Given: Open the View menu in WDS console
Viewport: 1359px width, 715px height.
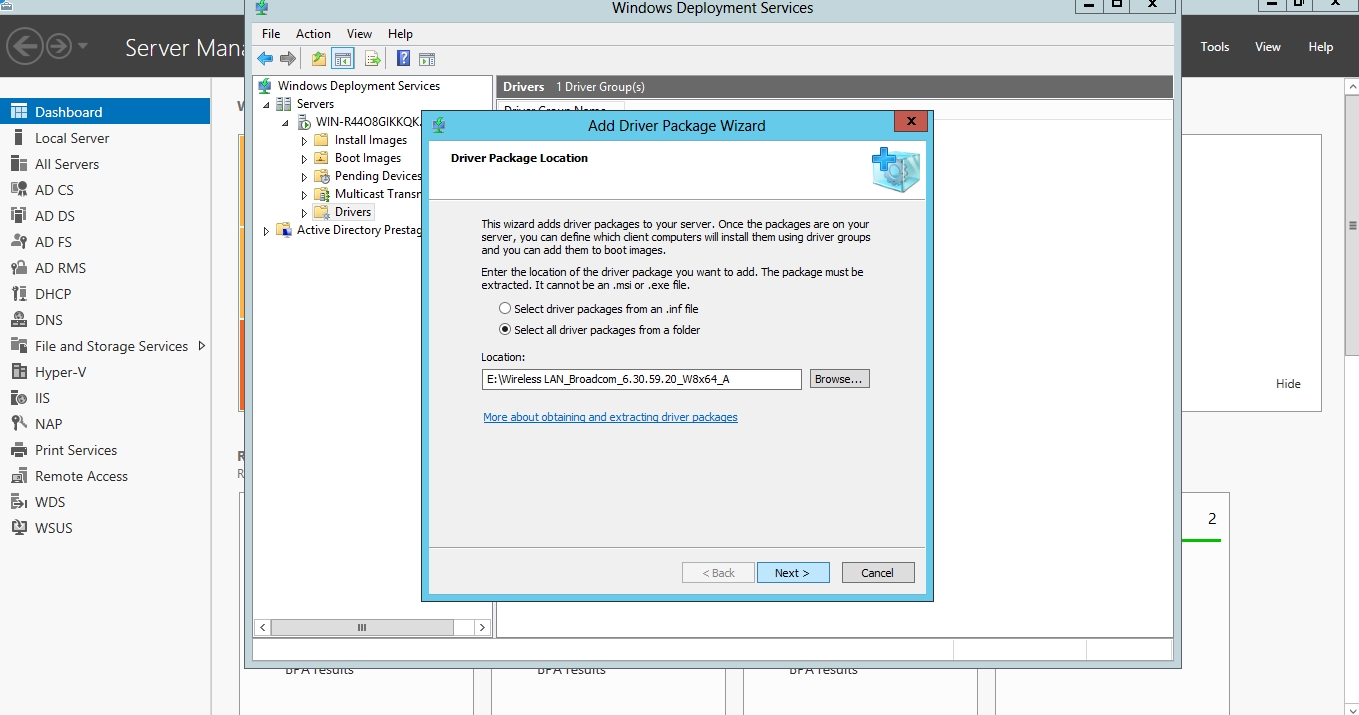Looking at the screenshot, I should pos(359,34).
